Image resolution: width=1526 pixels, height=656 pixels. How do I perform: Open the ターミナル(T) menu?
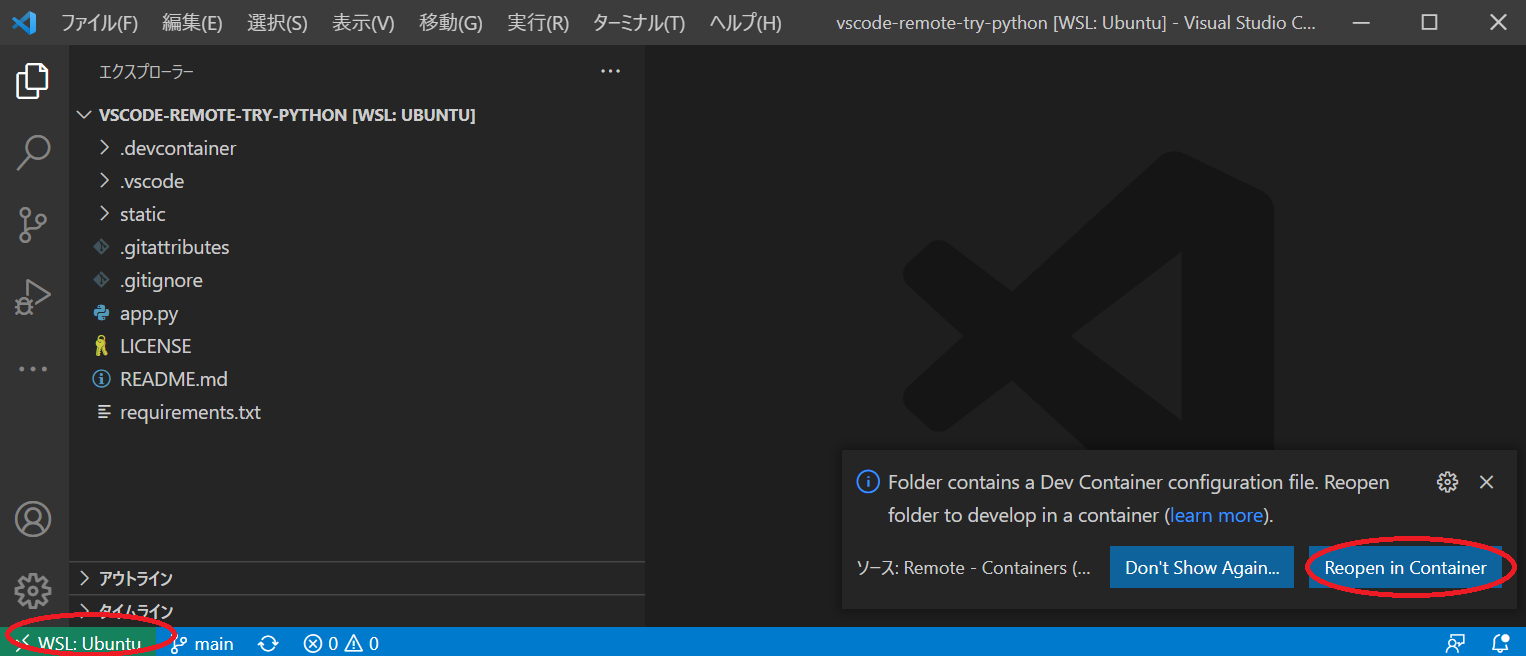tap(638, 22)
